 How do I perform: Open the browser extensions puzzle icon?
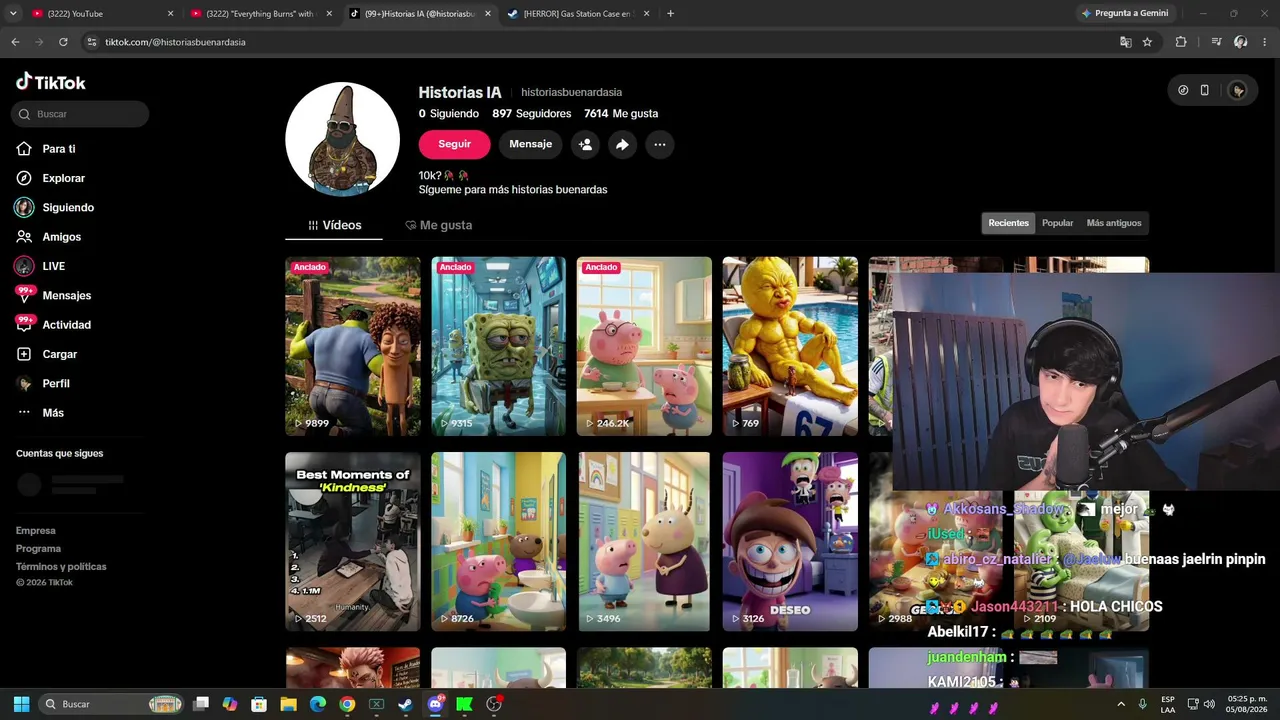tap(1181, 42)
